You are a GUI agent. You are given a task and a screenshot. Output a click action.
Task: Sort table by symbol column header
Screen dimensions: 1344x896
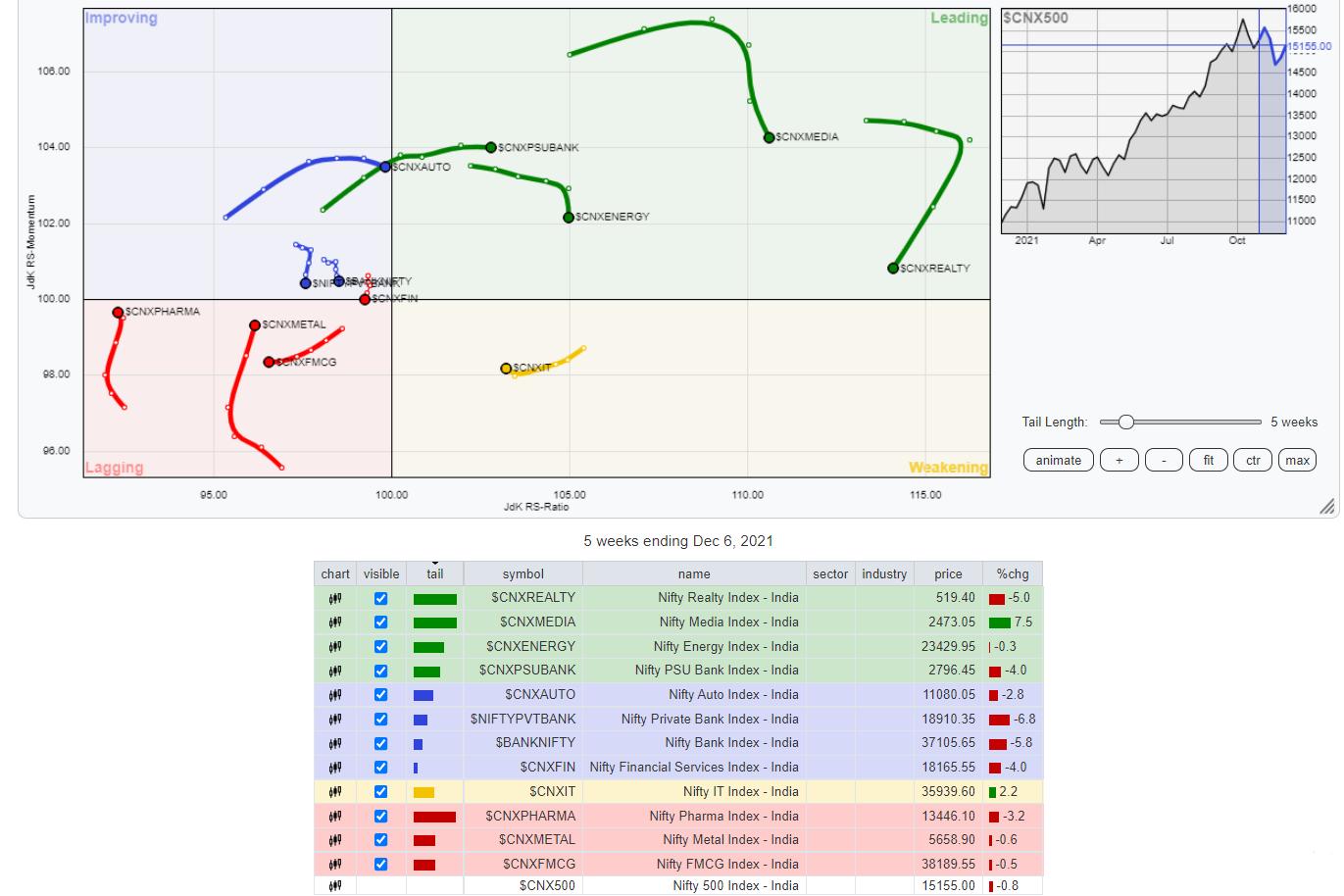pos(523,574)
